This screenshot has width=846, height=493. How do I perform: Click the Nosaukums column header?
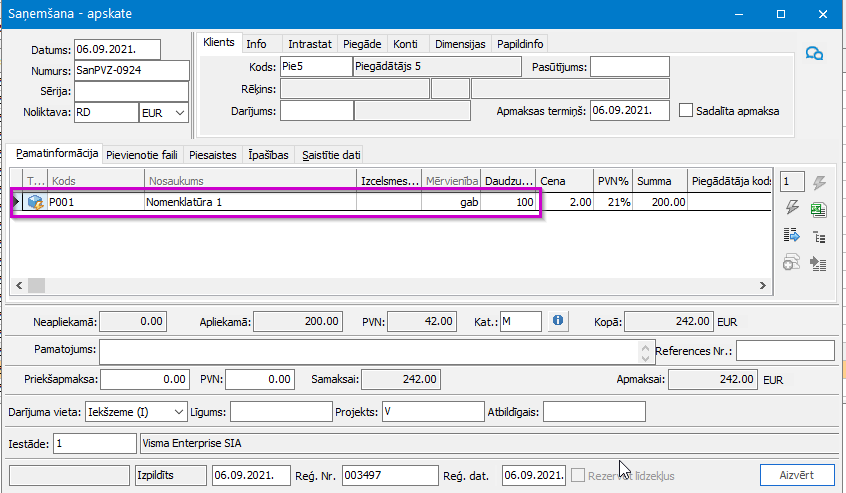250,180
